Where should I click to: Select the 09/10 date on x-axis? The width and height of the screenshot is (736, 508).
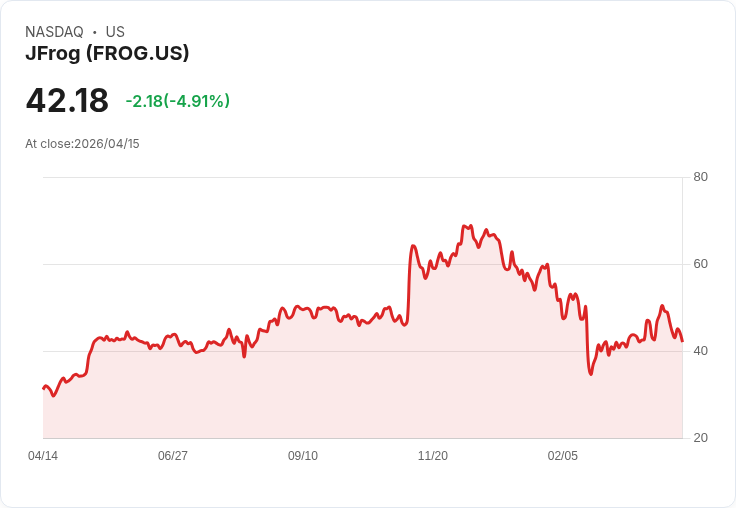point(303,456)
